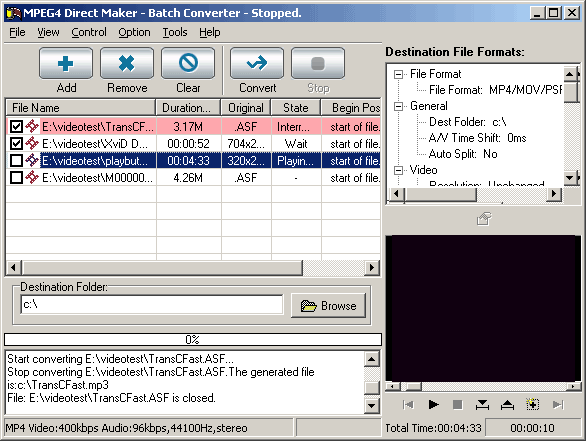Uncheck the TransCF file checkbox
This screenshot has height=441, width=586.
16,127
